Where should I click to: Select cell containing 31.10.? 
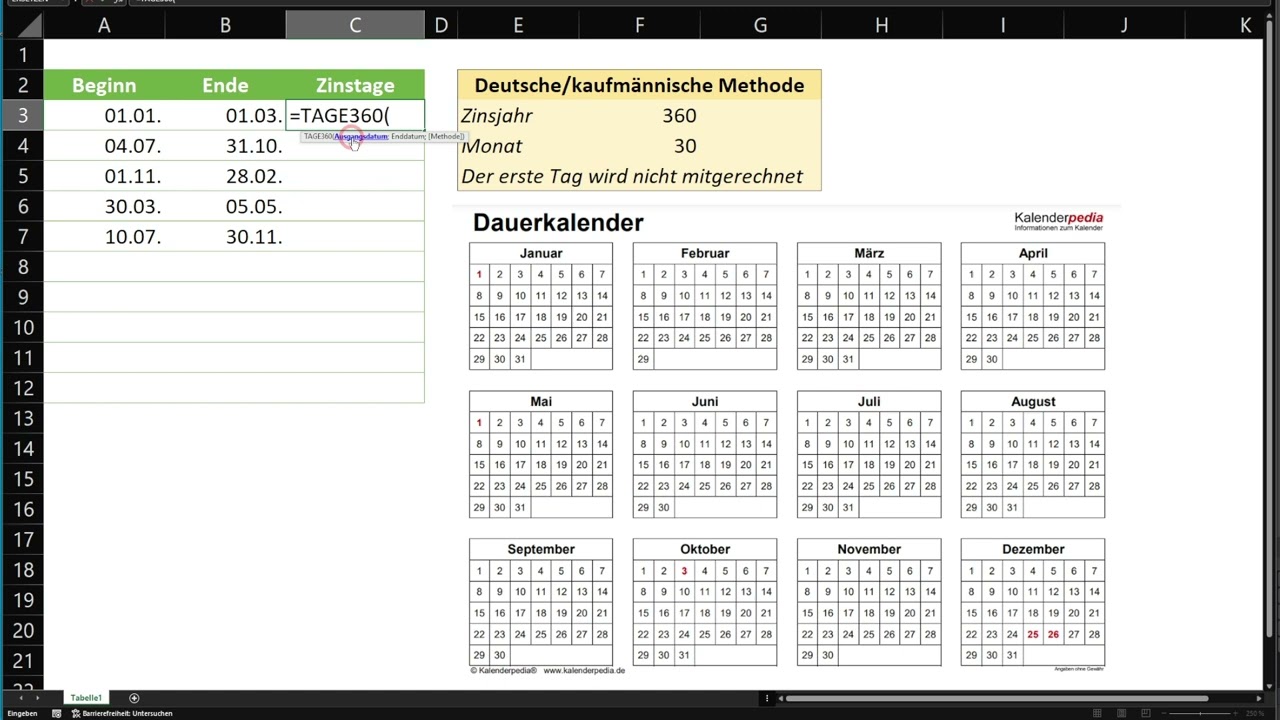click(225, 146)
